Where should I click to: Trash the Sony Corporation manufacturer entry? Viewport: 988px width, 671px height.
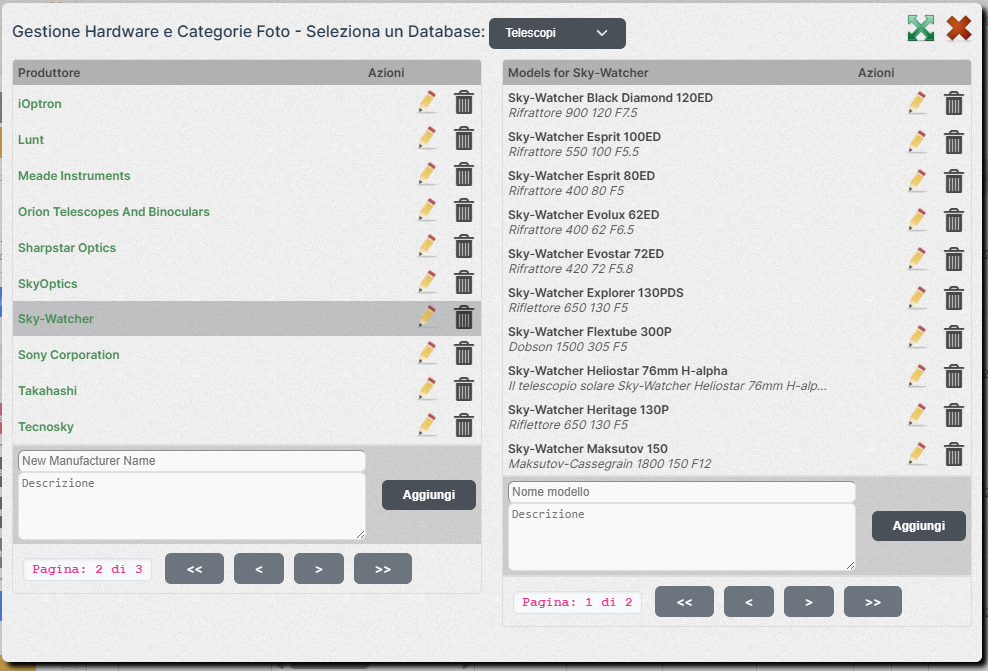(464, 354)
